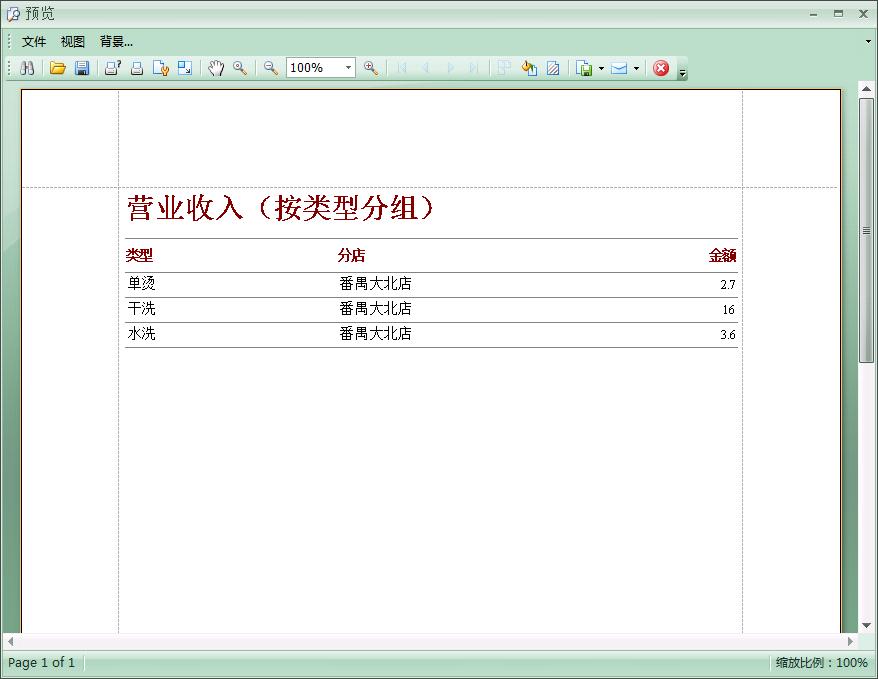Click the multiple pages layout icon
The width and height of the screenshot is (878, 679).
504,68
